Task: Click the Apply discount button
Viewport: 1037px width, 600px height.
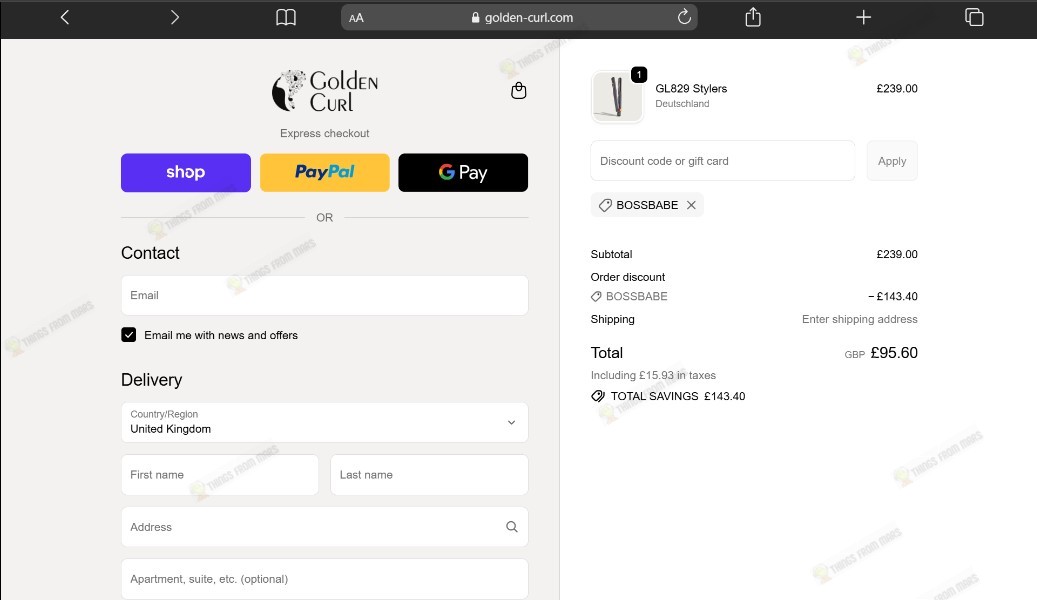Action: pos(892,161)
